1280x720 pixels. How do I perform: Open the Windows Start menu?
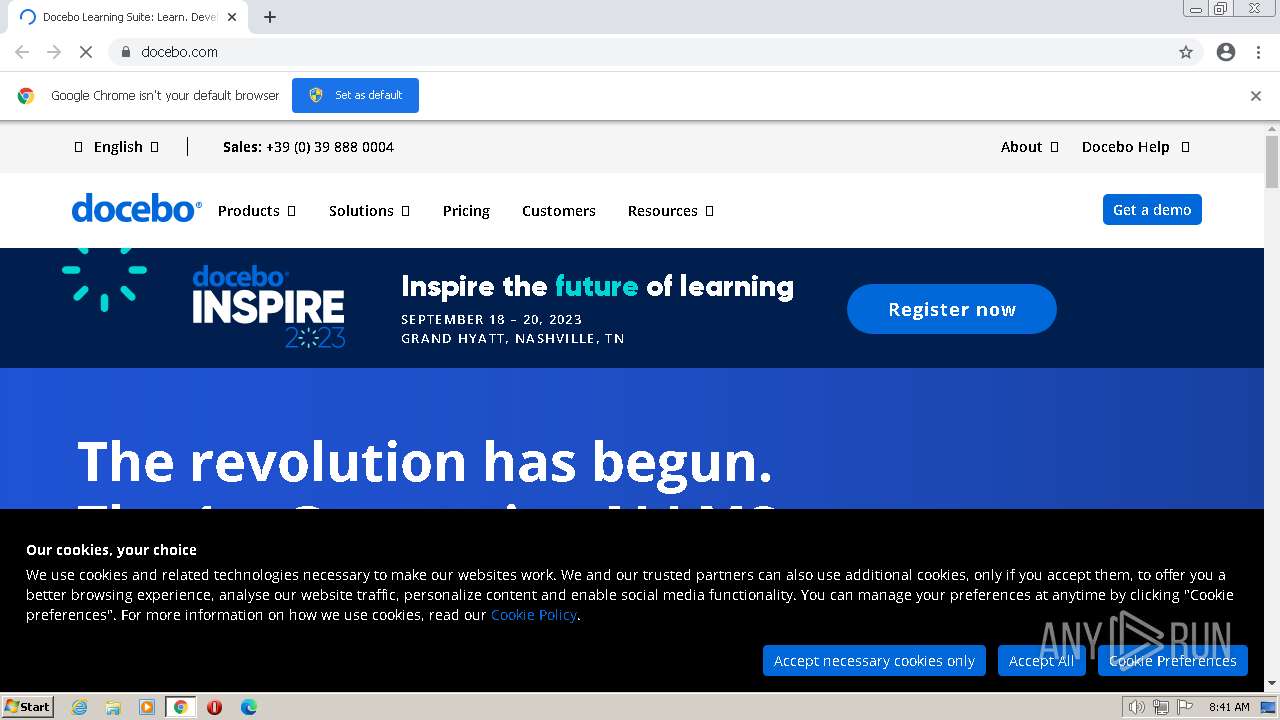point(28,707)
